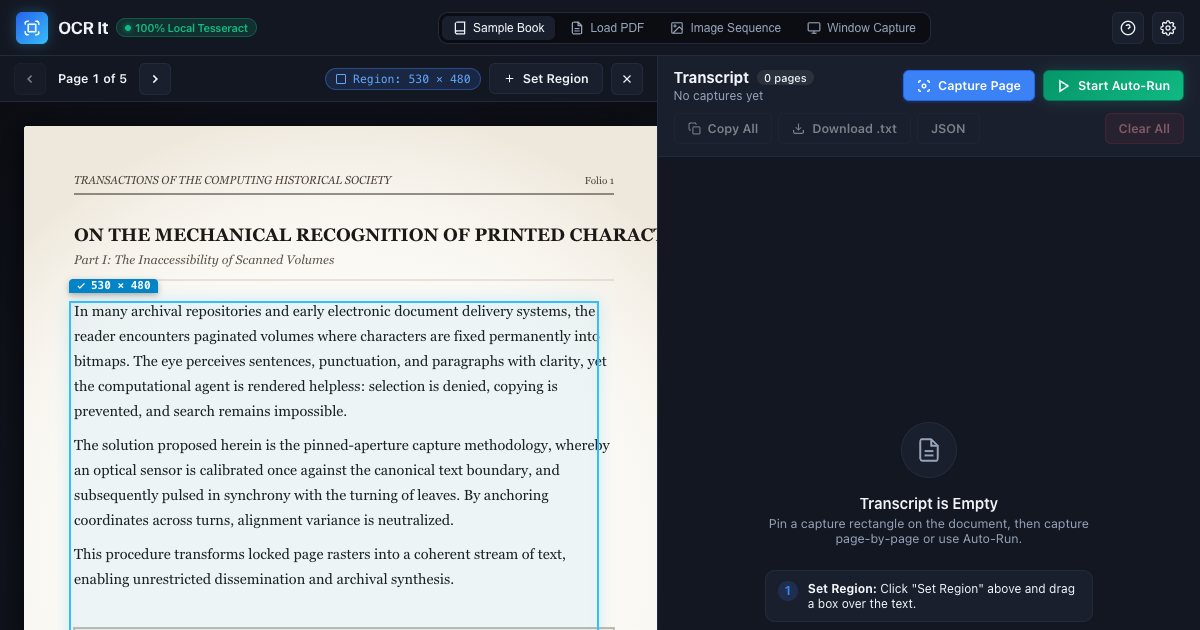Go to the next page arrow
This screenshot has height=630, width=1200.
click(x=155, y=78)
